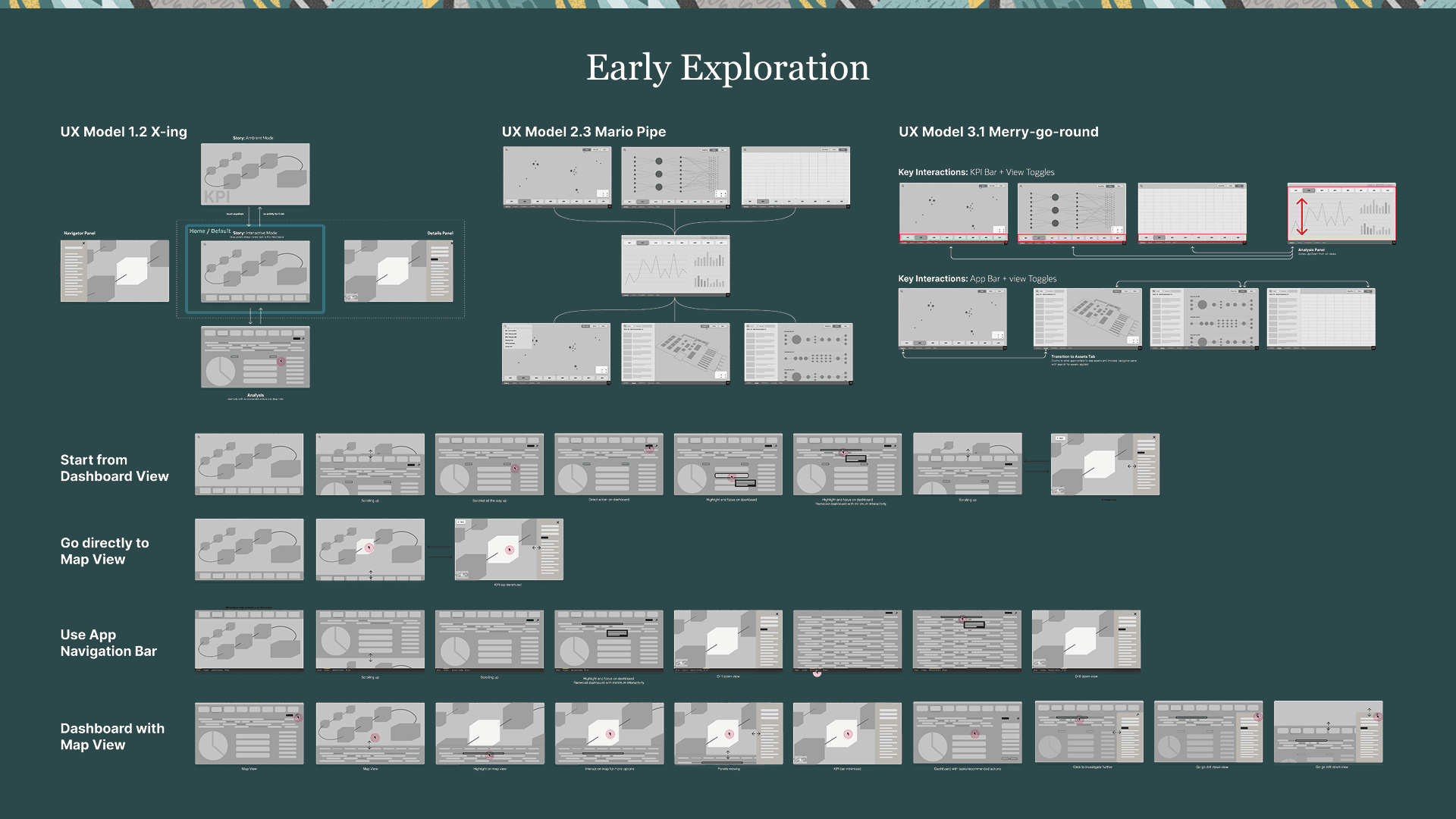Select the UX Model 3.1 Merry-go-round heading
1456x819 pixels.
998,132
